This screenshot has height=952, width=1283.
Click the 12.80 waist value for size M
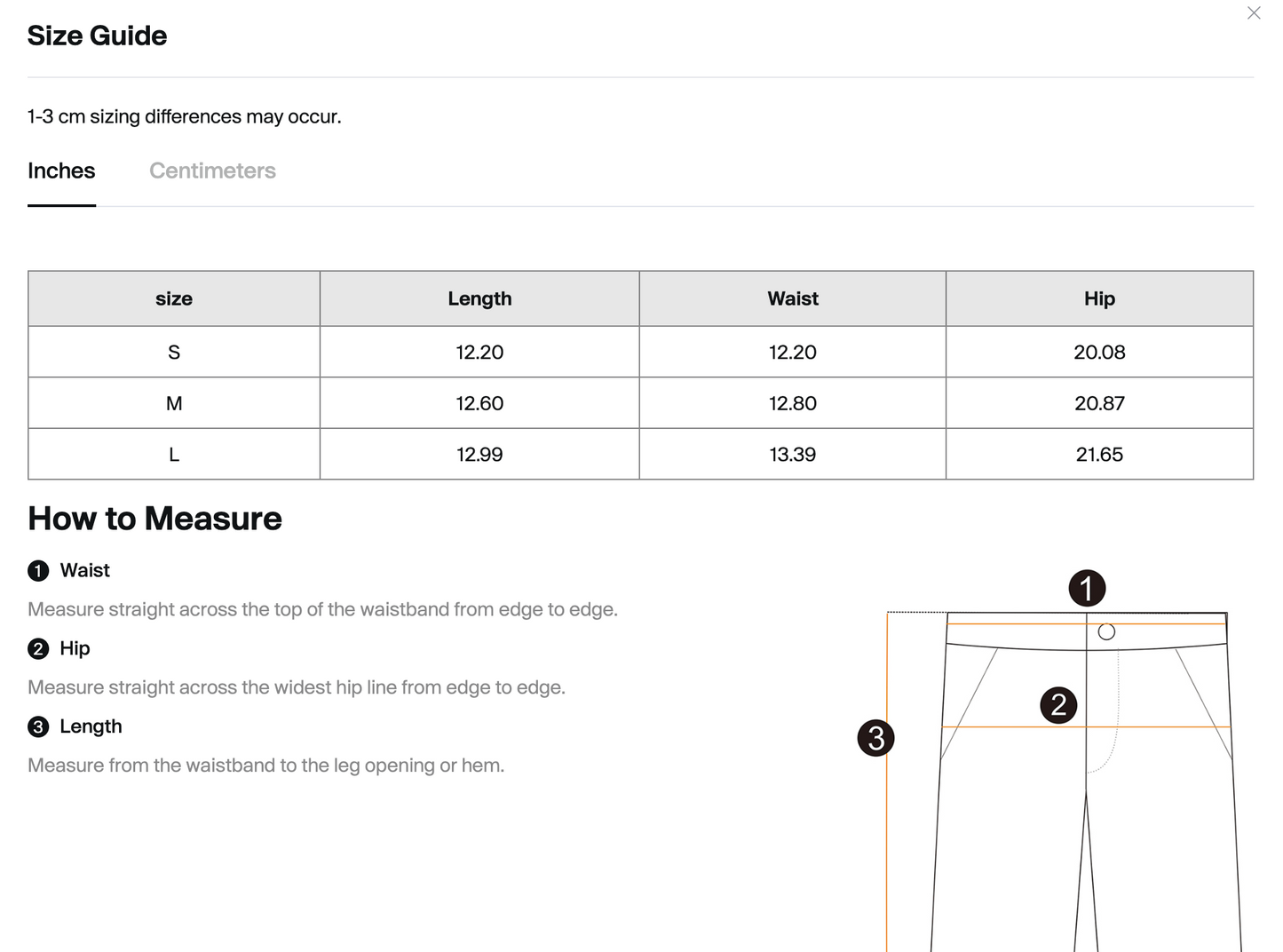coord(793,403)
